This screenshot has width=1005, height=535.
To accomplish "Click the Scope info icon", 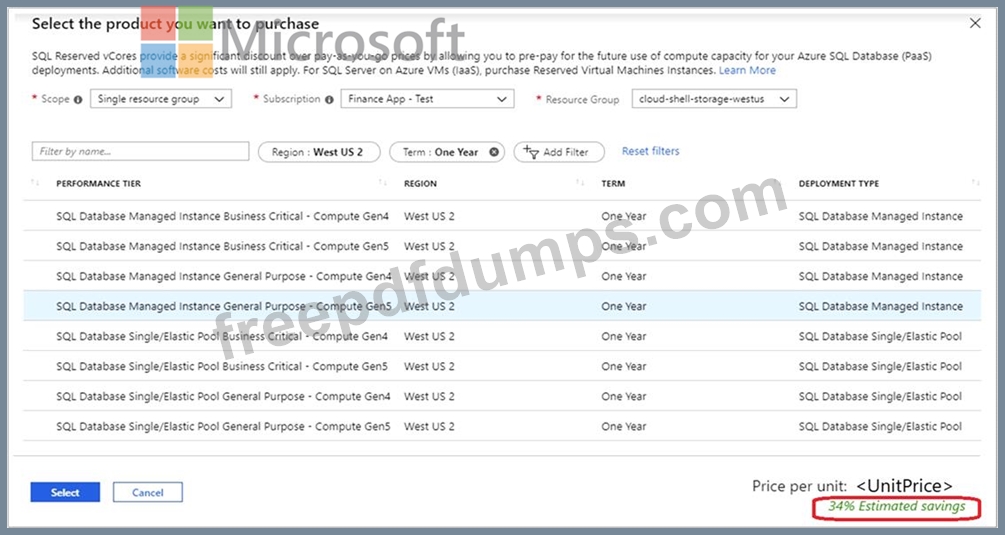I will pyautogui.click(x=79, y=100).
